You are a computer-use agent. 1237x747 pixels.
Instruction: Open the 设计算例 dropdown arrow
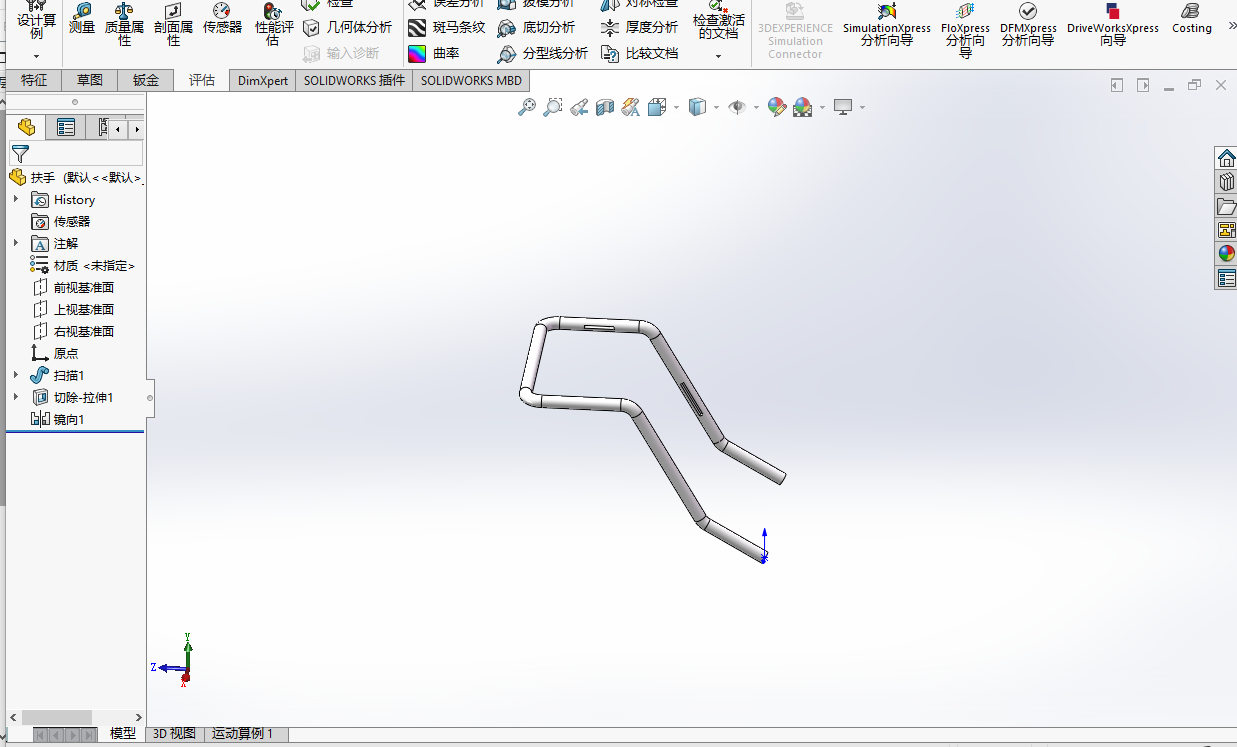(x=36, y=57)
